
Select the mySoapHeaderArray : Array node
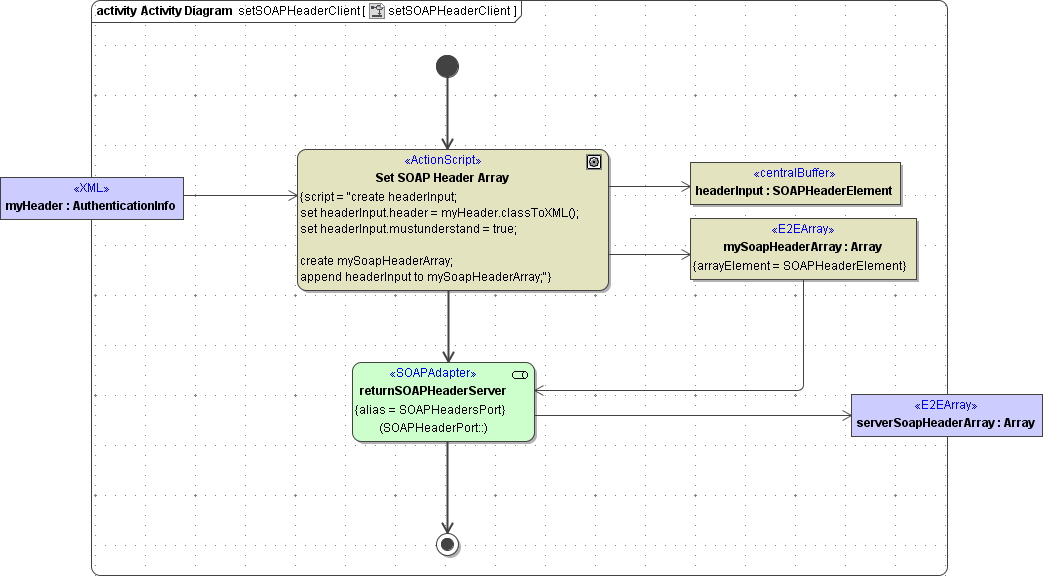[803, 245]
